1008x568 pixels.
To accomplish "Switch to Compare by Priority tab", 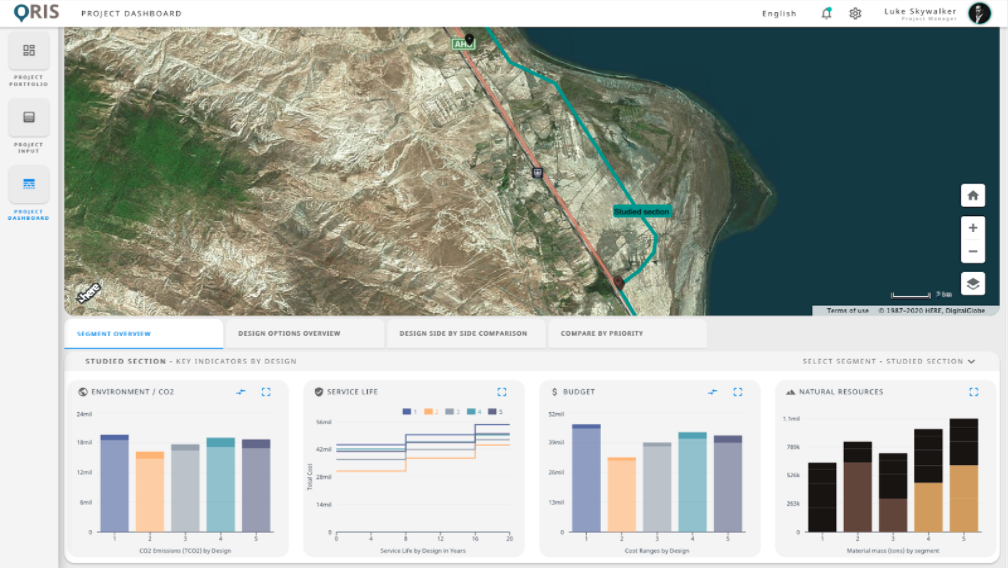I will 602,333.
